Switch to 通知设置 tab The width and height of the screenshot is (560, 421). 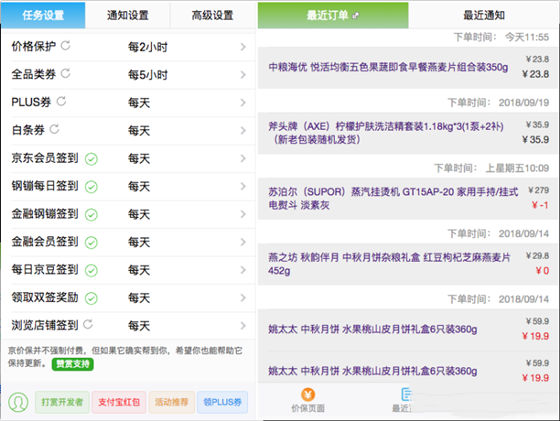[128, 15]
